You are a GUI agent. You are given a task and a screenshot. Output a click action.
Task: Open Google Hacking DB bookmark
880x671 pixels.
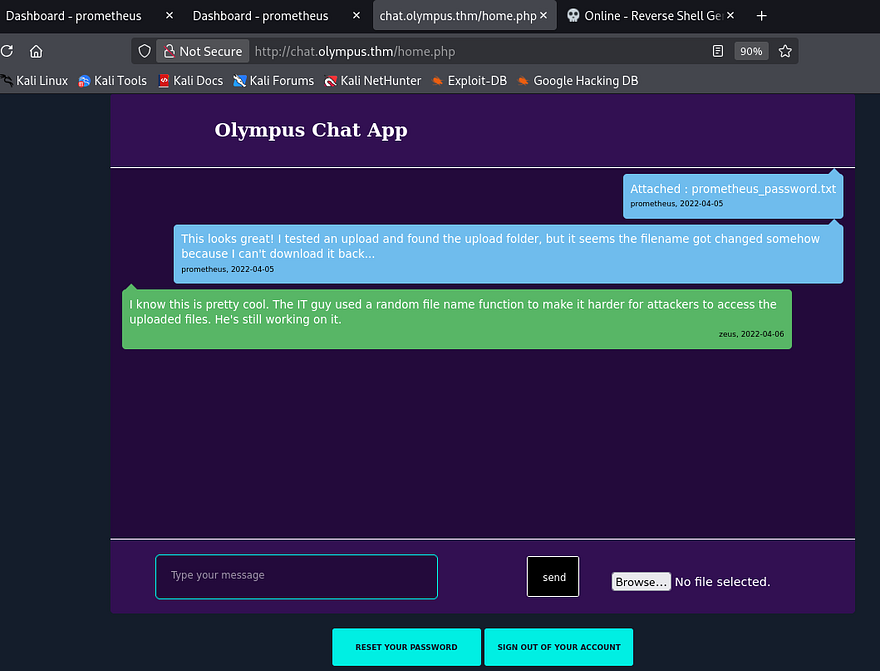point(578,81)
